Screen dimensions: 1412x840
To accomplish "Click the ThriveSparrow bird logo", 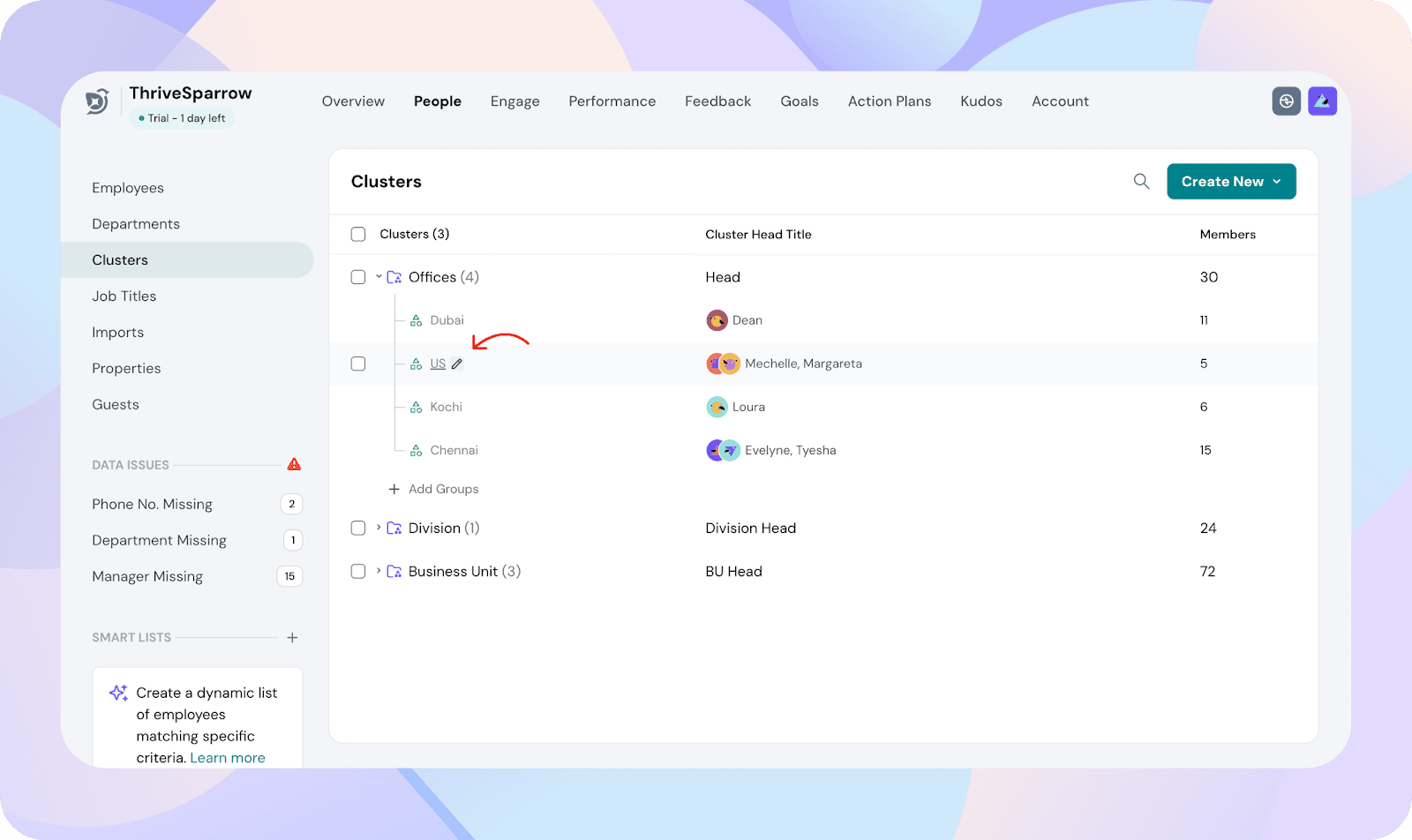I will click(97, 102).
